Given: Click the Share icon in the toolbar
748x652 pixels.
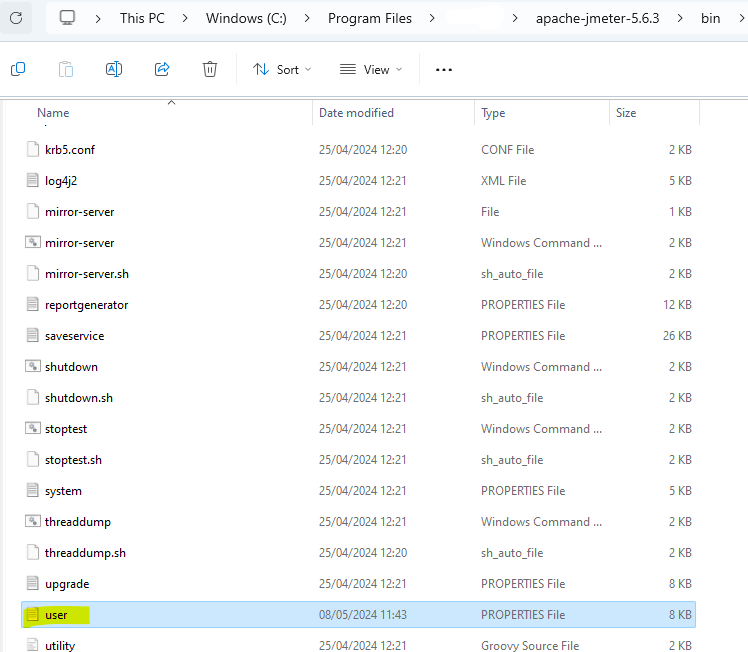Looking at the screenshot, I should [x=162, y=69].
